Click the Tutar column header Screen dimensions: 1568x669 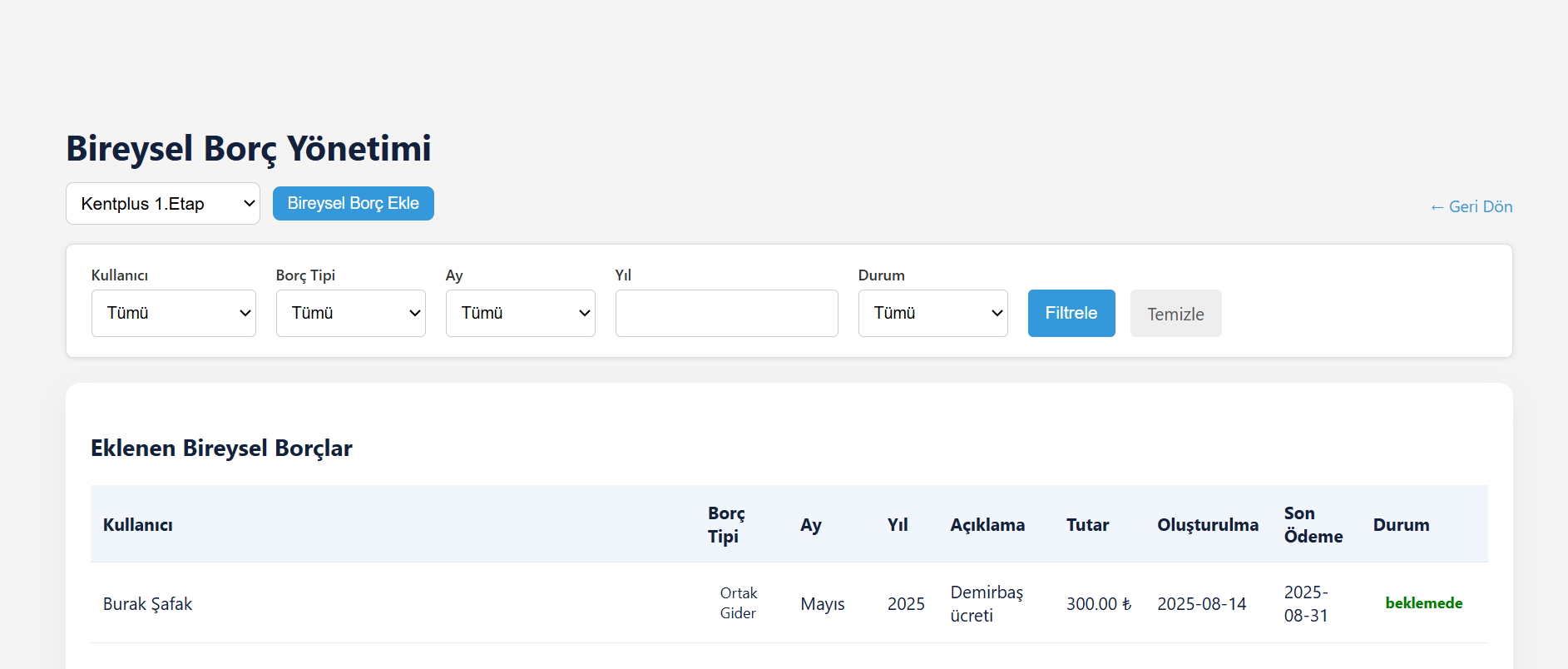tap(1087, 525)
